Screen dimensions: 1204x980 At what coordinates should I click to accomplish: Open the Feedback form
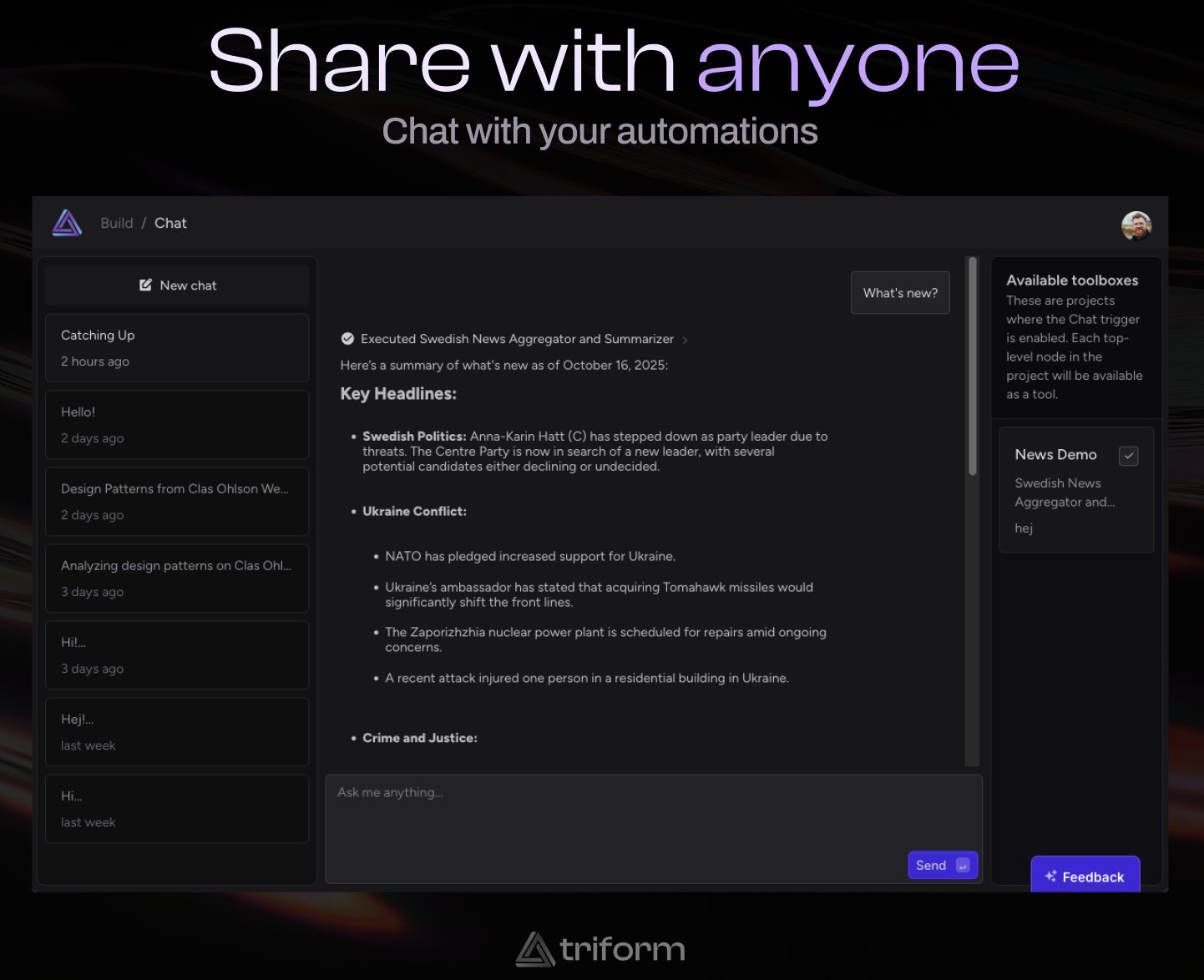1085,876
